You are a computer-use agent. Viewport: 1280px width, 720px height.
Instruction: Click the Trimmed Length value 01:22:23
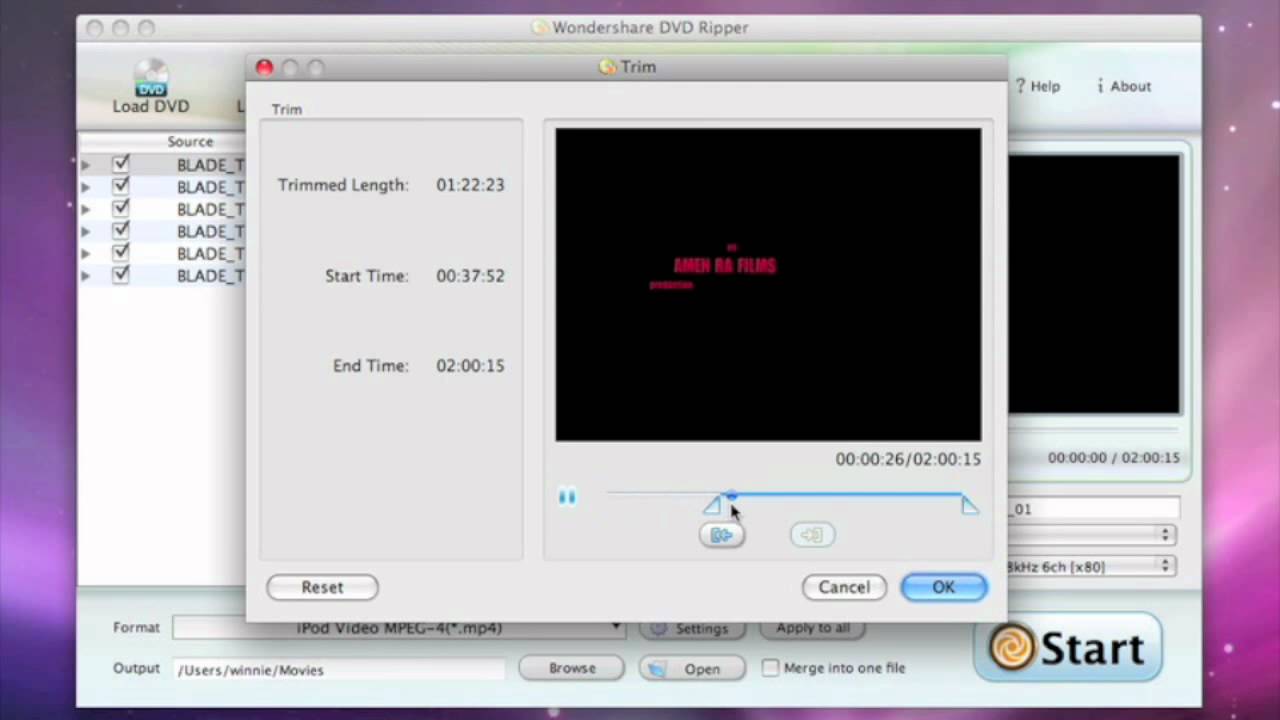coord(470,185)
